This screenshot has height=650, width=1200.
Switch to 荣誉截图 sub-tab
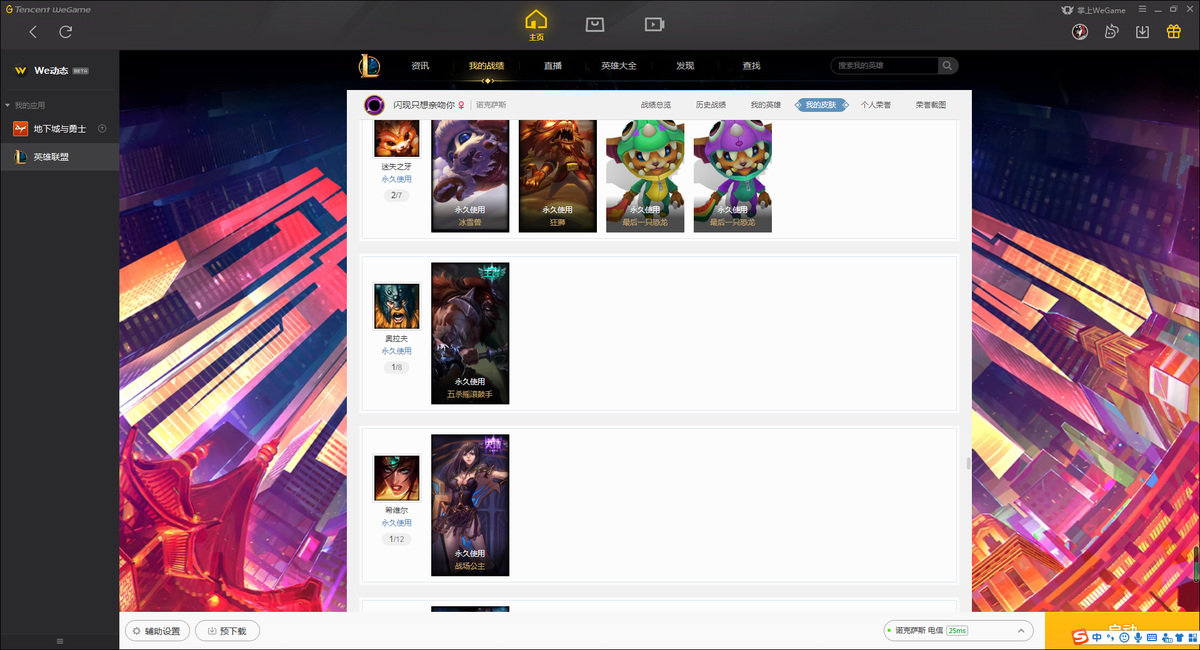(931, 105)
